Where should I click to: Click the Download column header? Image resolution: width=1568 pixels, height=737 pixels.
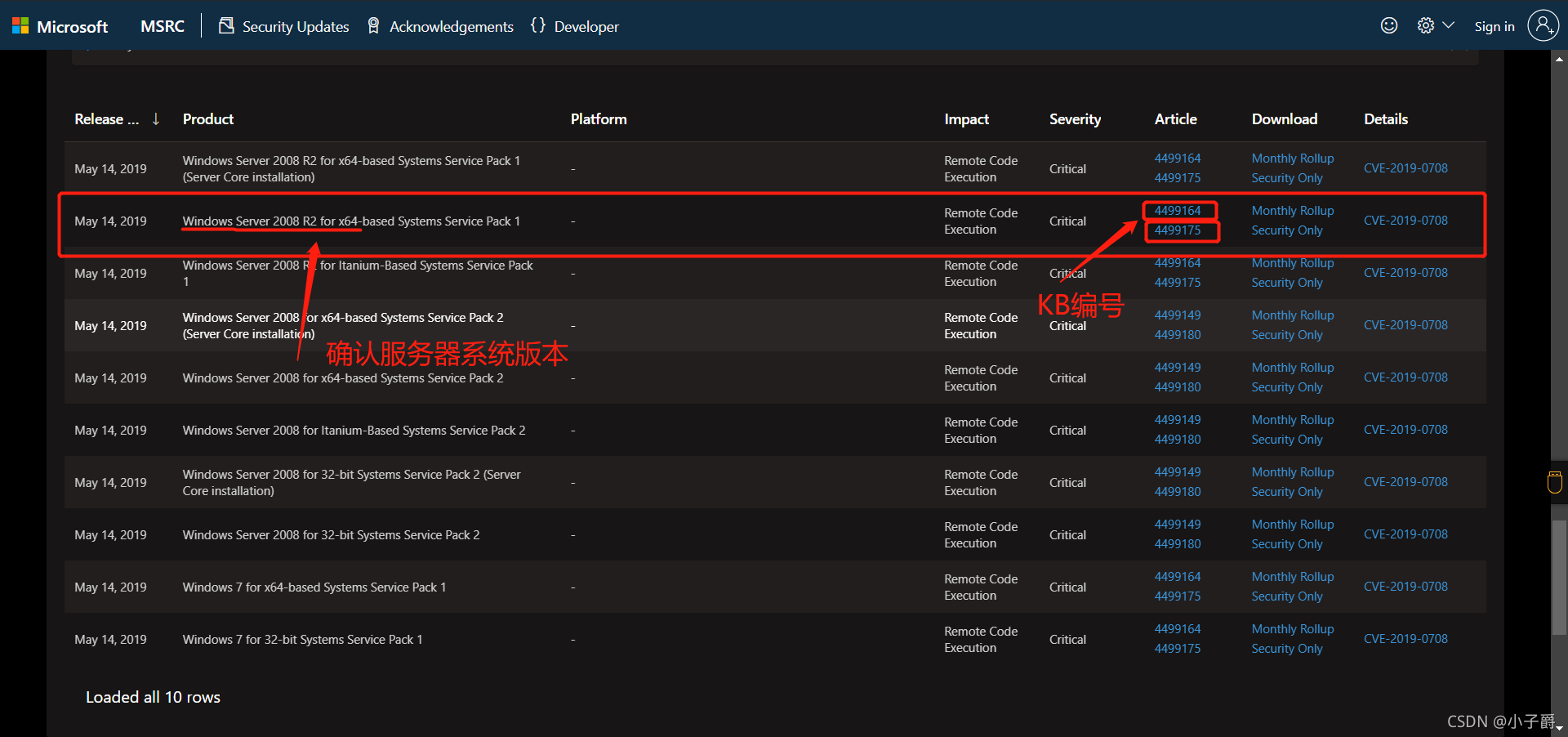point(1285,119)
